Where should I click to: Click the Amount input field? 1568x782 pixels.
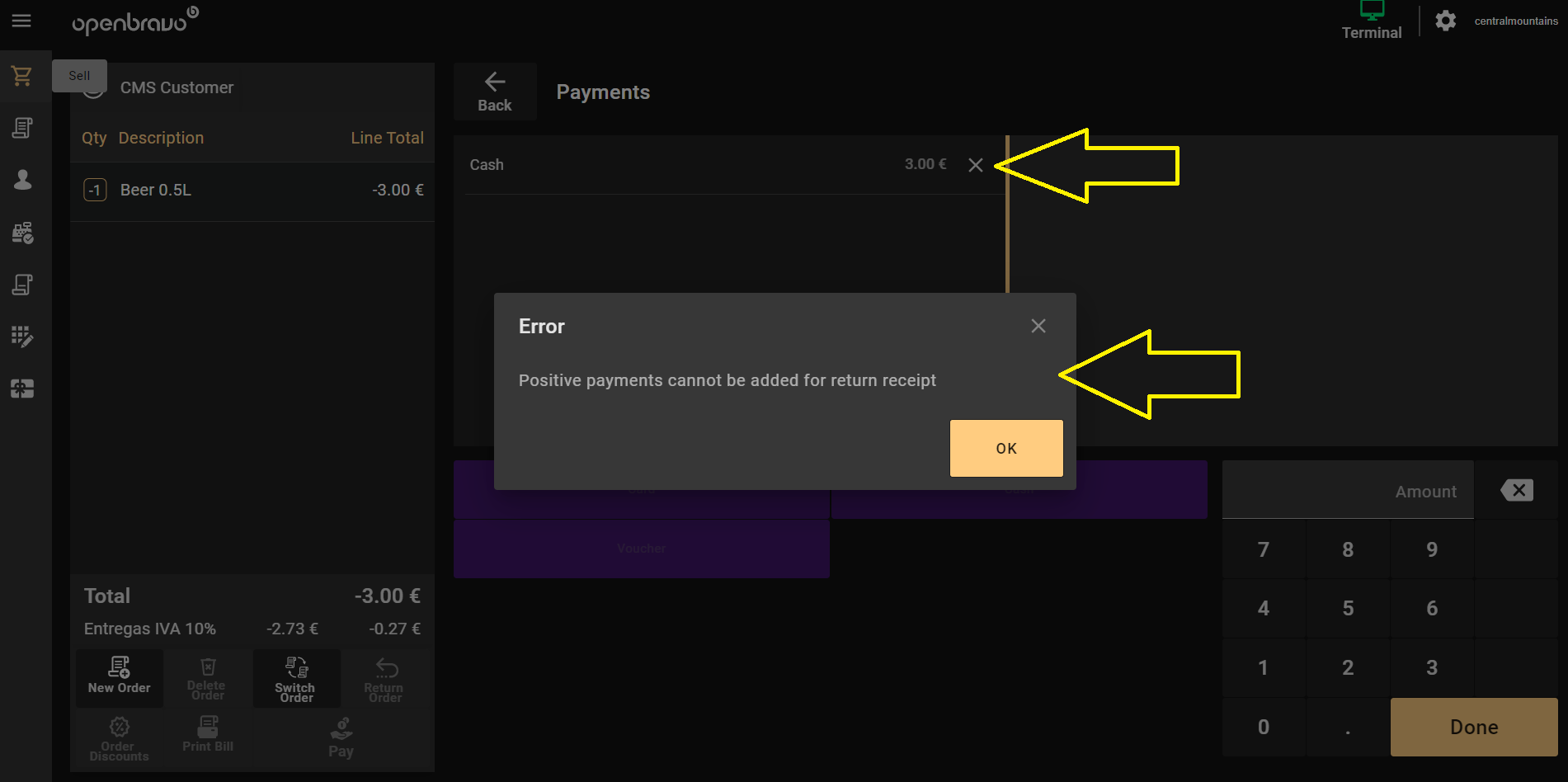[x=1347, y=491]
